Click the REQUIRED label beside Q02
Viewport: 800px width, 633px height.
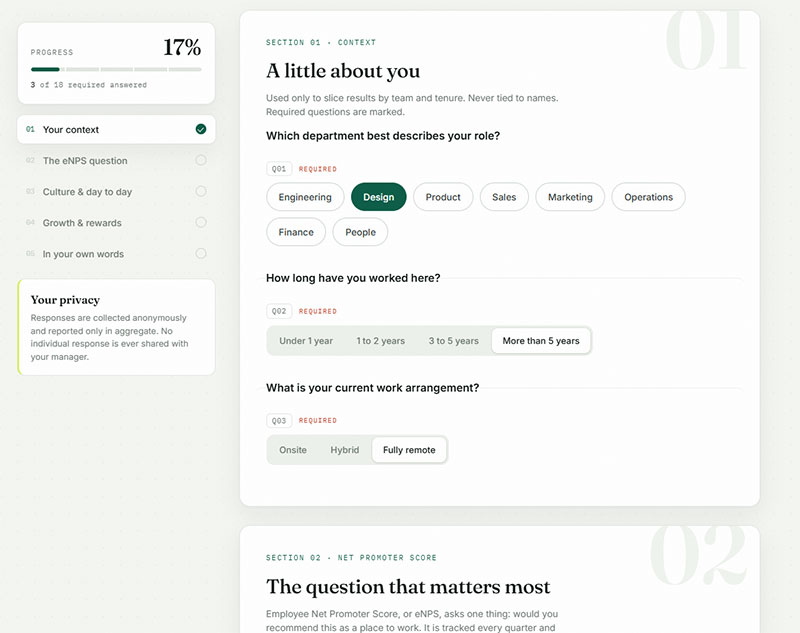[318, 311]
